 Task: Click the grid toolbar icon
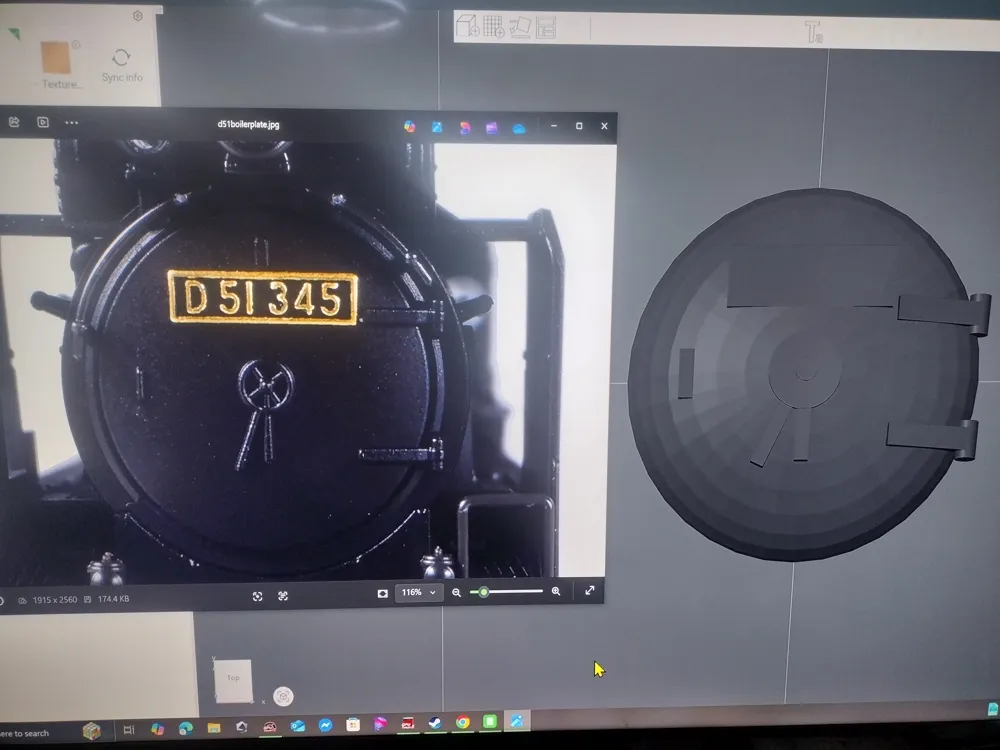(x=493, y=27)
